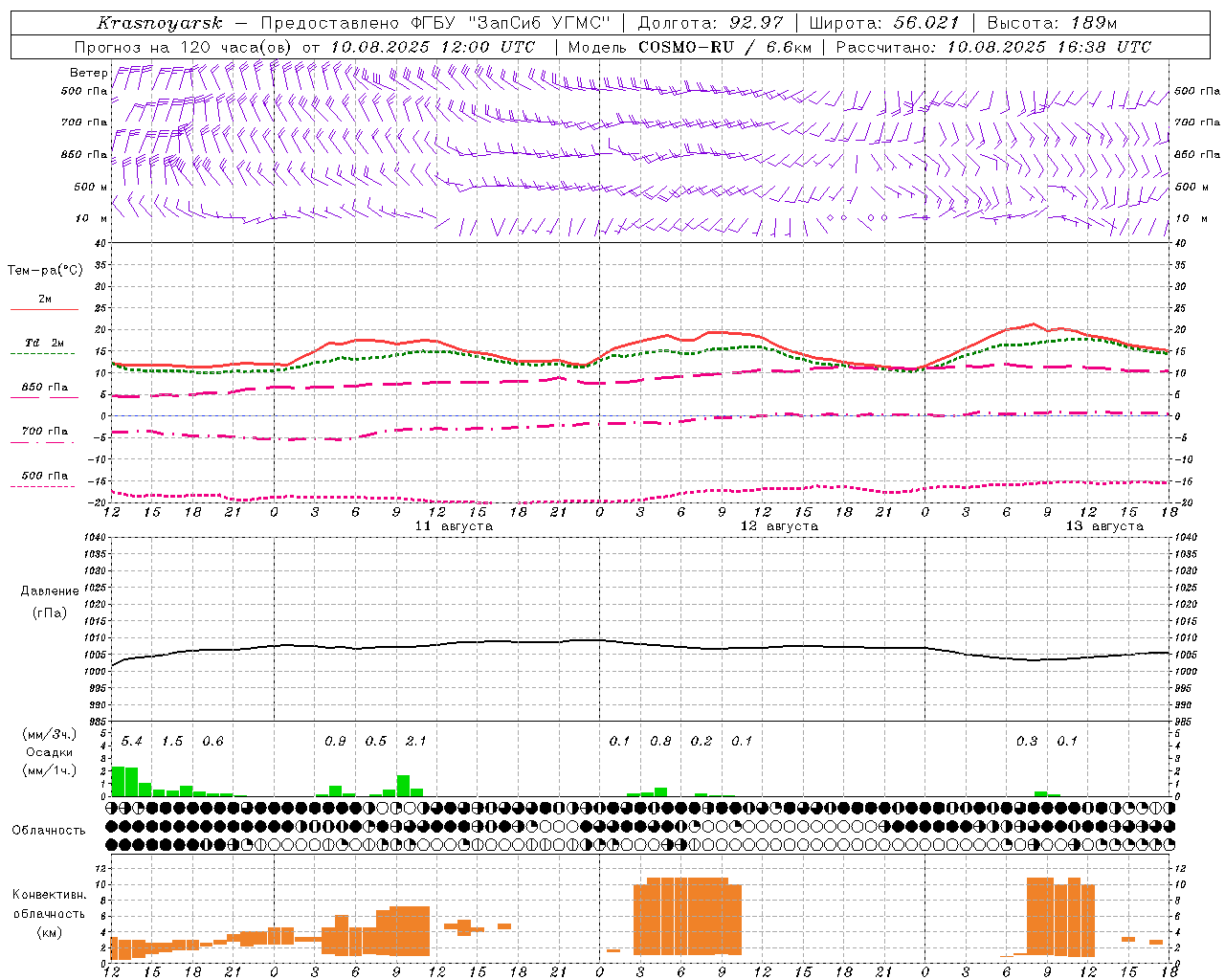Viewport: 1225px width, 980px height.
Task: Click the city name "Krasnoyarsk" in header
Action: [x=160, y=23]
